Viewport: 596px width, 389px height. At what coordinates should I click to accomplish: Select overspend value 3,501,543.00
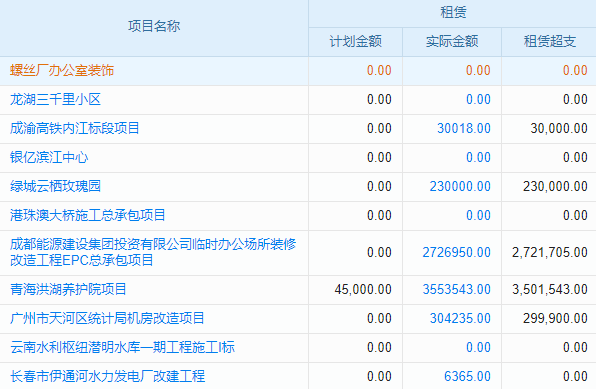tap(550, 289)
